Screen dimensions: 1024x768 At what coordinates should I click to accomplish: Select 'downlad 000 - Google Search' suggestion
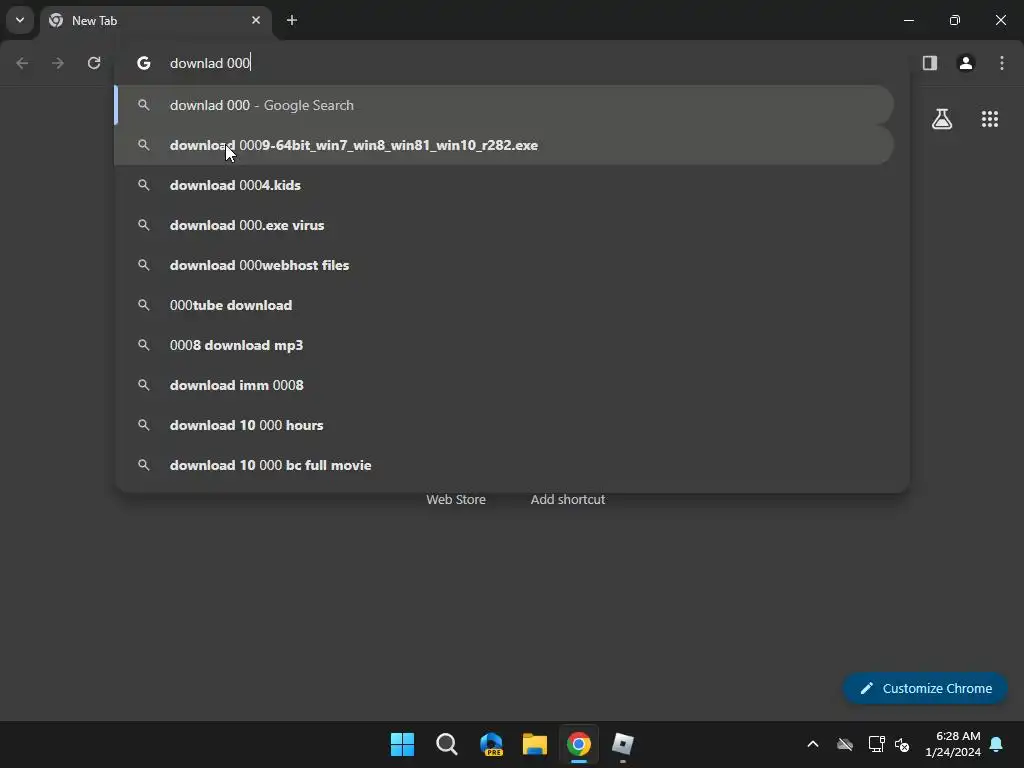pos(504,105)
